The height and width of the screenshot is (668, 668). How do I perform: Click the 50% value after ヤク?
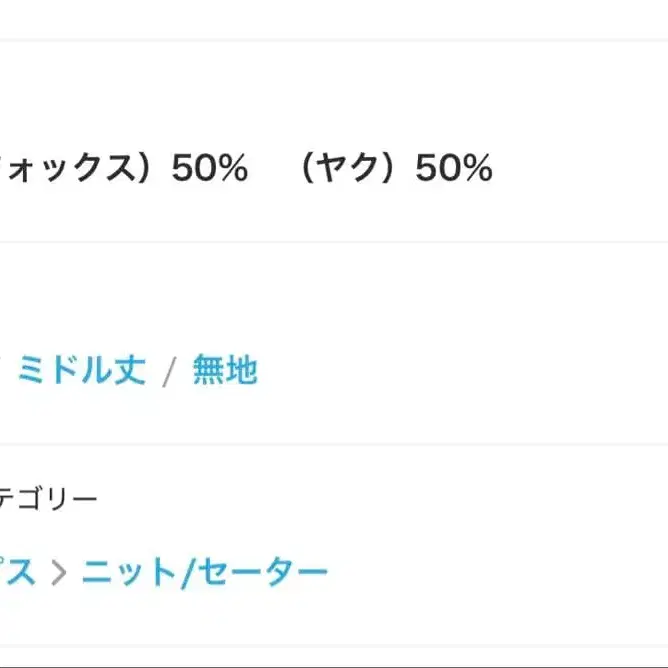pos(454,169)
